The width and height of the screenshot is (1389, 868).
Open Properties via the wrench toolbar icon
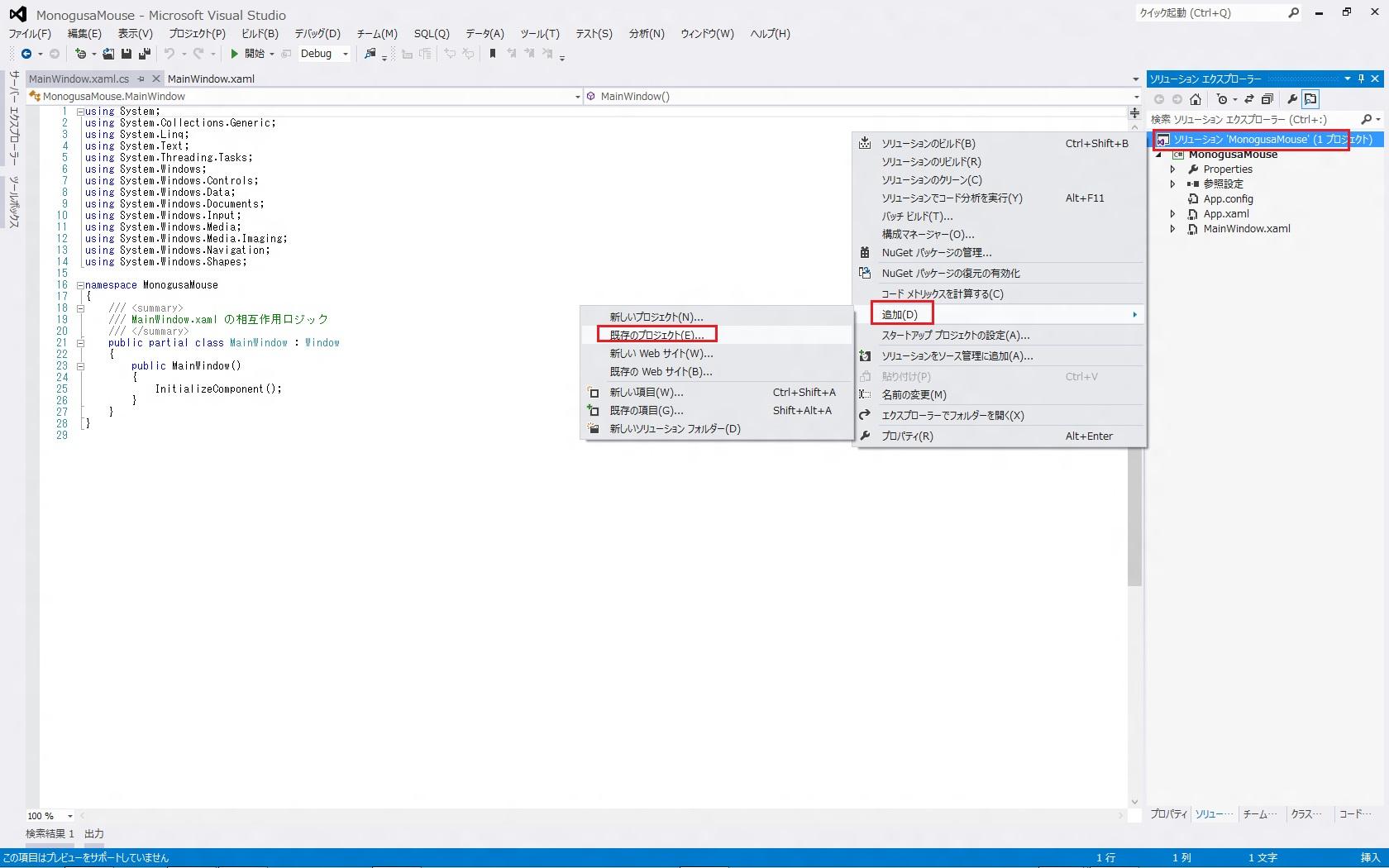(1292, 99)
